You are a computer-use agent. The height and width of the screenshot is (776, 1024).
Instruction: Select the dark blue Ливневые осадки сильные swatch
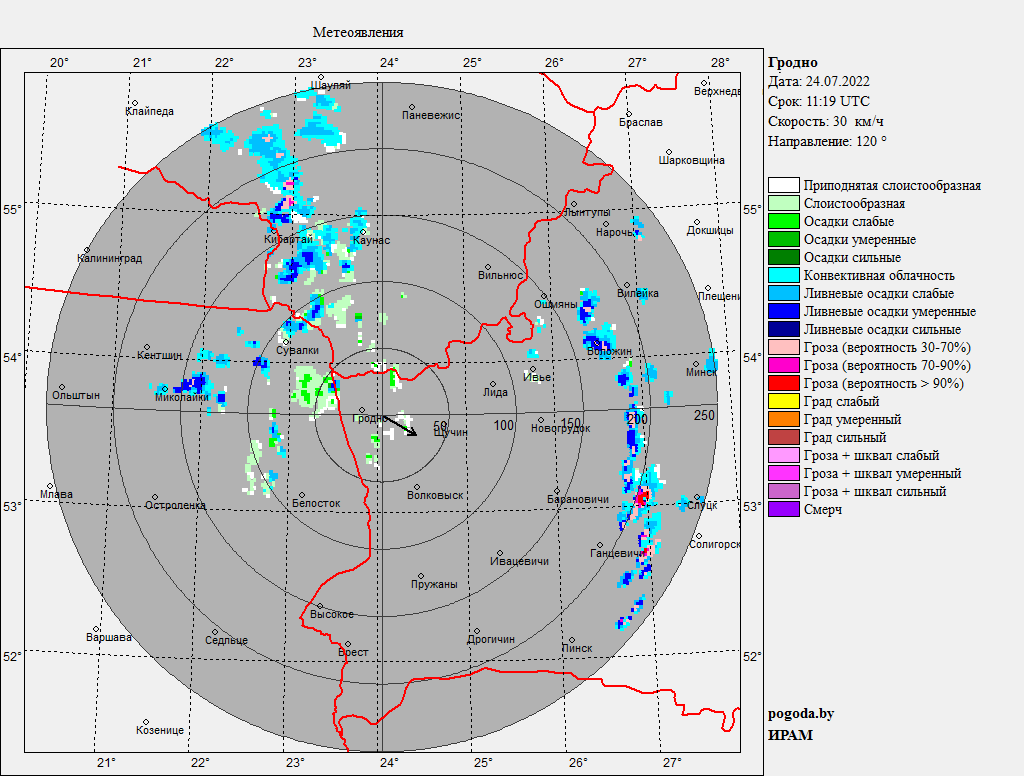(x=784, y=330)
